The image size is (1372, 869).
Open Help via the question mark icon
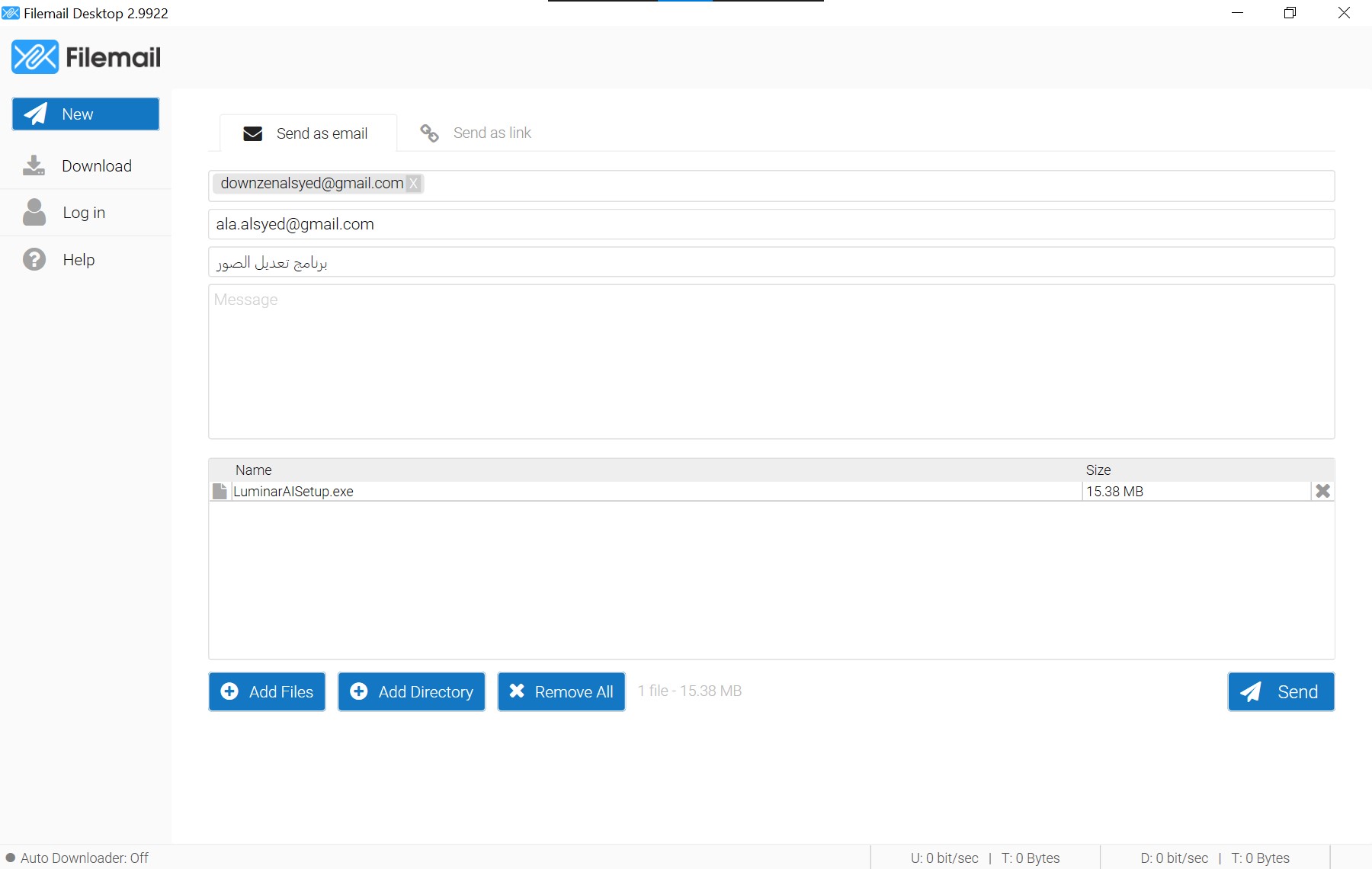pos(34,259)
